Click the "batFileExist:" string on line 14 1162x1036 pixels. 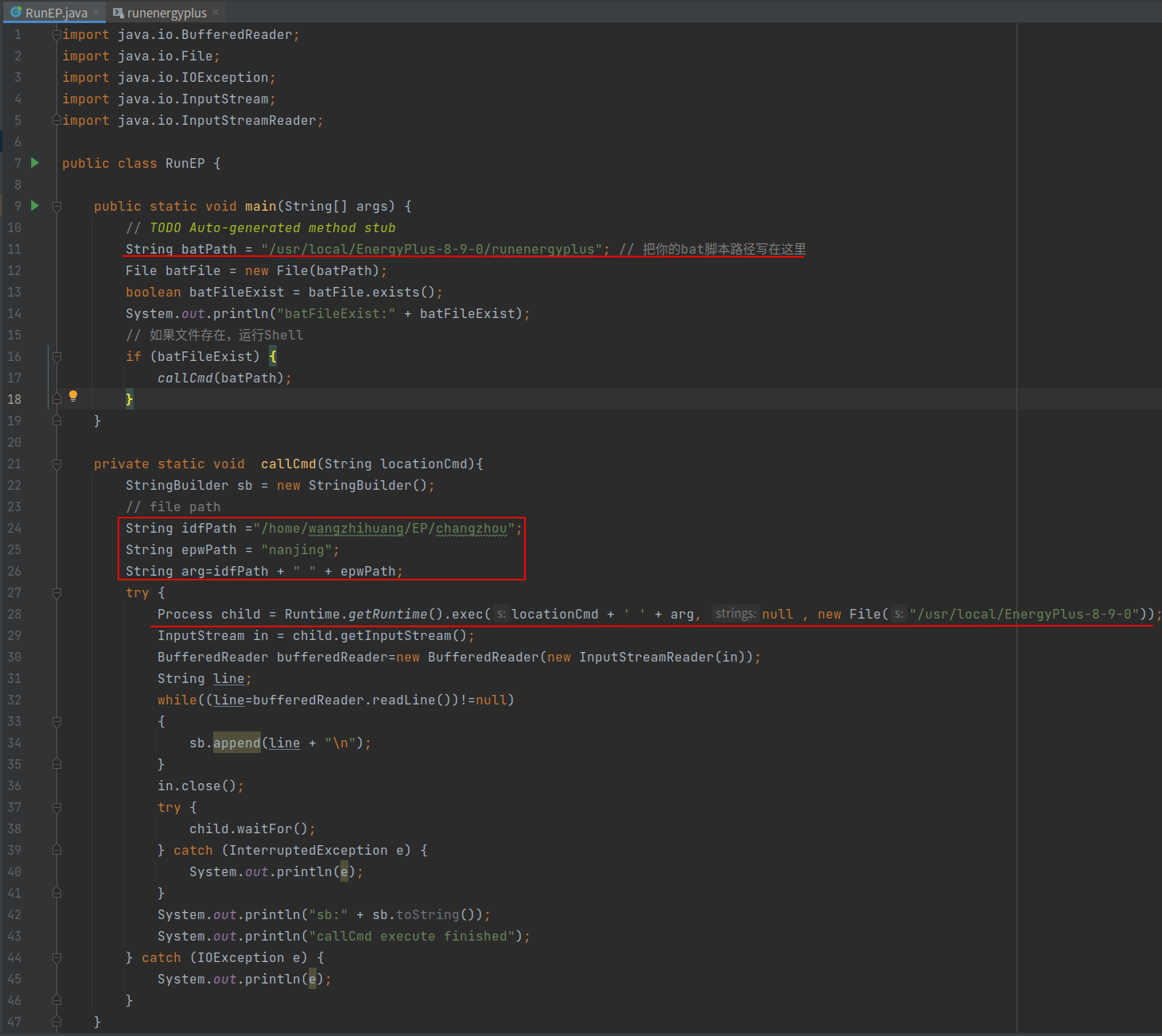[336, 313]
